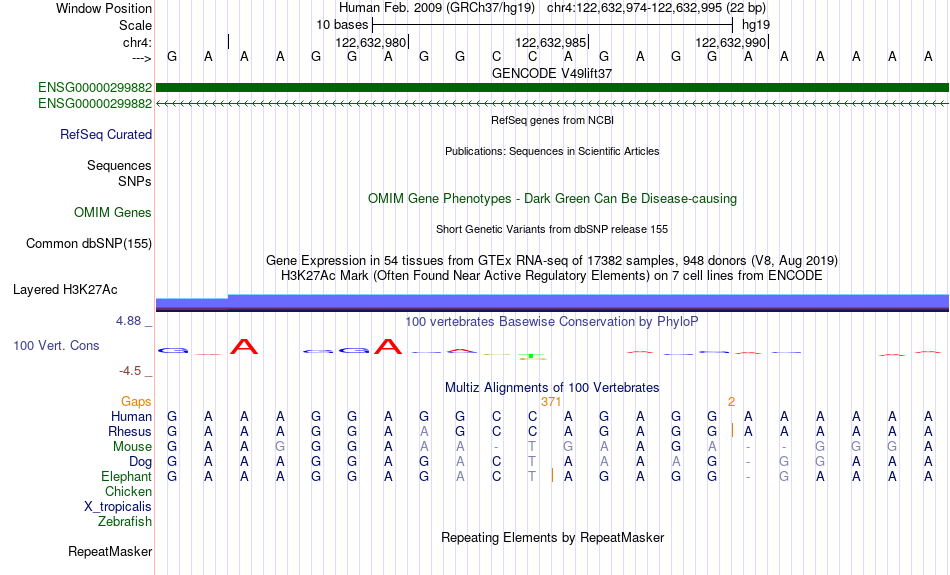Click the 122,632,985 ruler position
Screen dimensions: 950x575
[x=551, y=42]
